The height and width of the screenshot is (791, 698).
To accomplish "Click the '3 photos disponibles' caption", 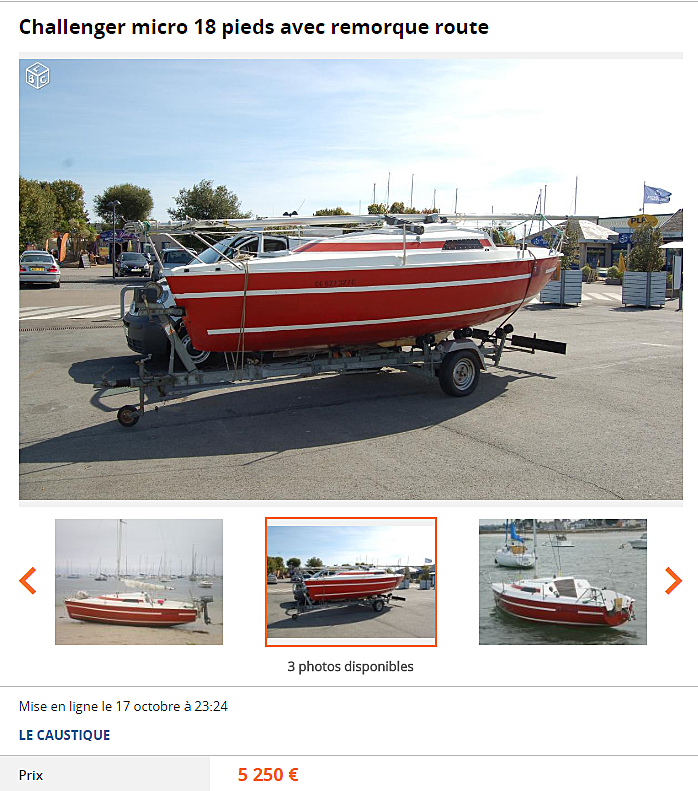I will tap(351, 666).
